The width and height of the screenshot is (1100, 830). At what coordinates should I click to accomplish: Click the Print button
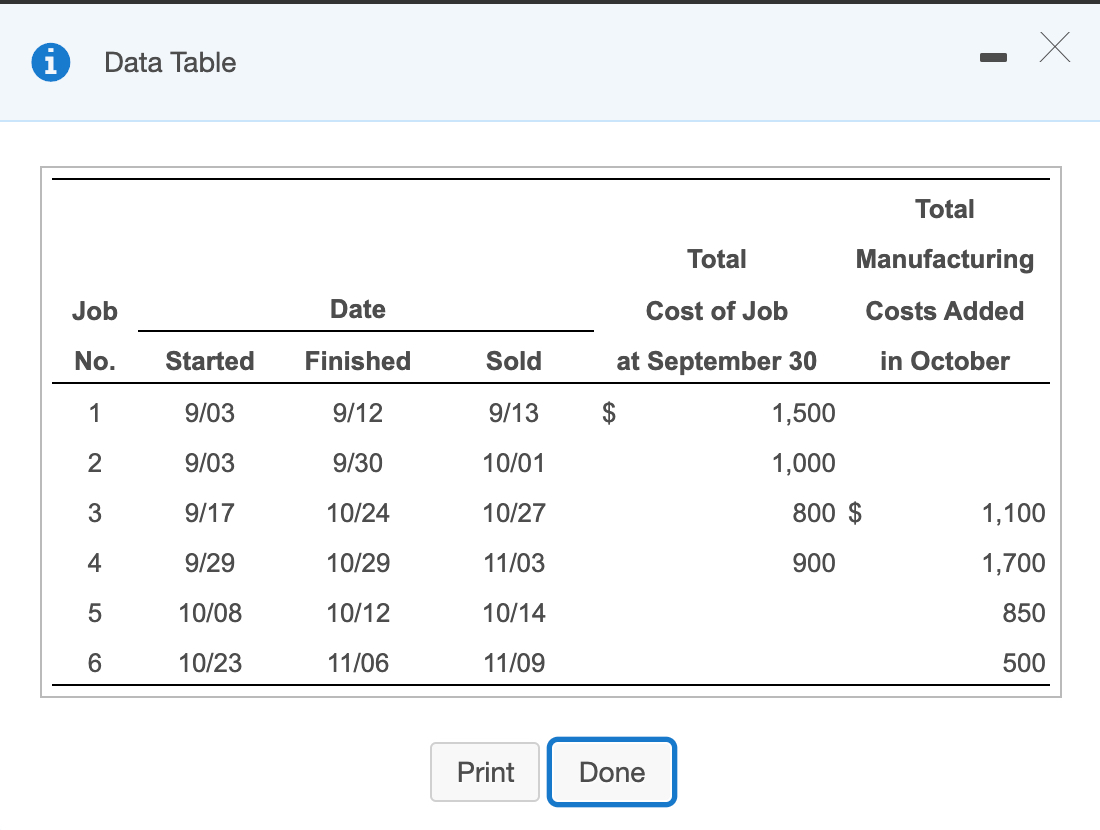point(485,772)
